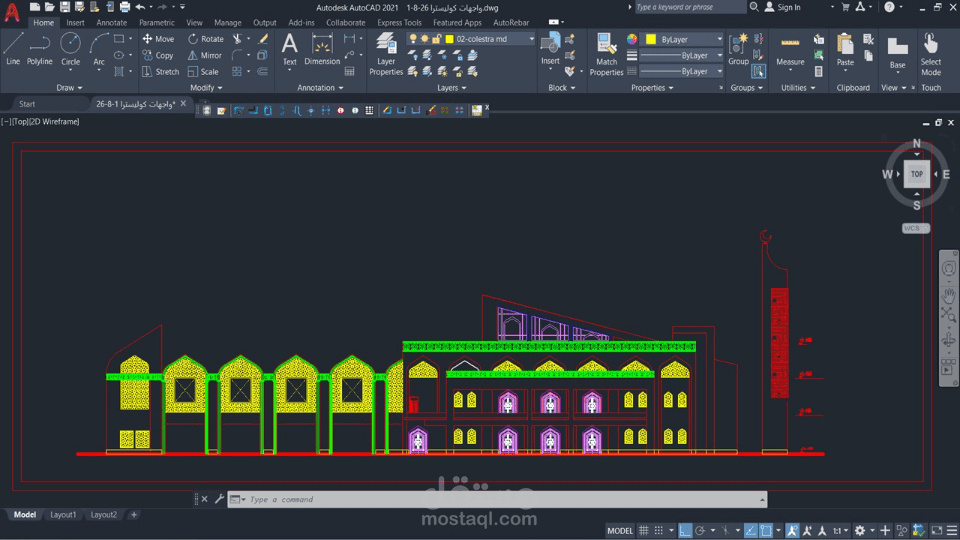Screen dimensions: 960x540
Task: Select the Line drawing tool
Action: (13, 49)
